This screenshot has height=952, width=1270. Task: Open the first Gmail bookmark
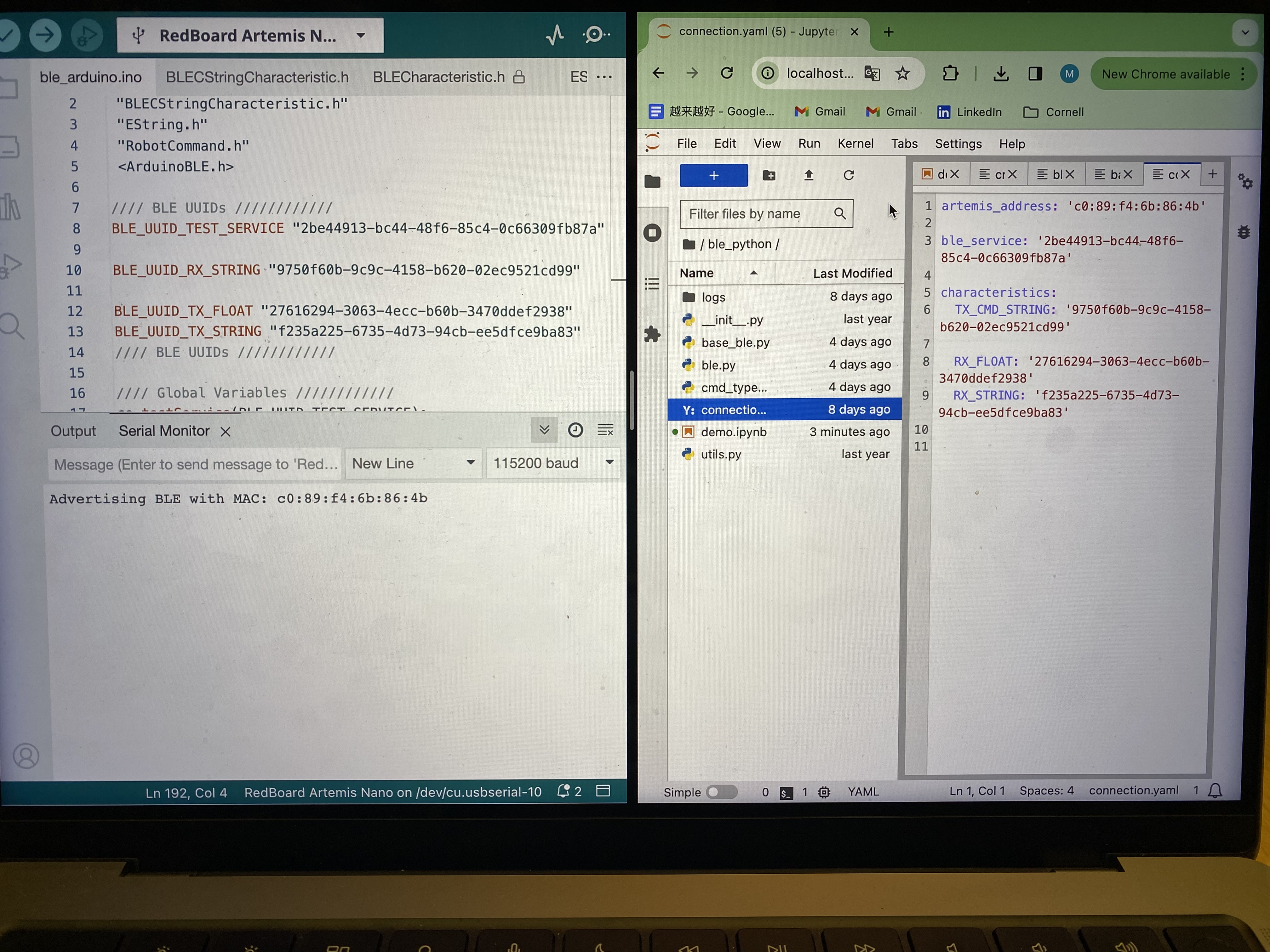click(x=819, y=111)
